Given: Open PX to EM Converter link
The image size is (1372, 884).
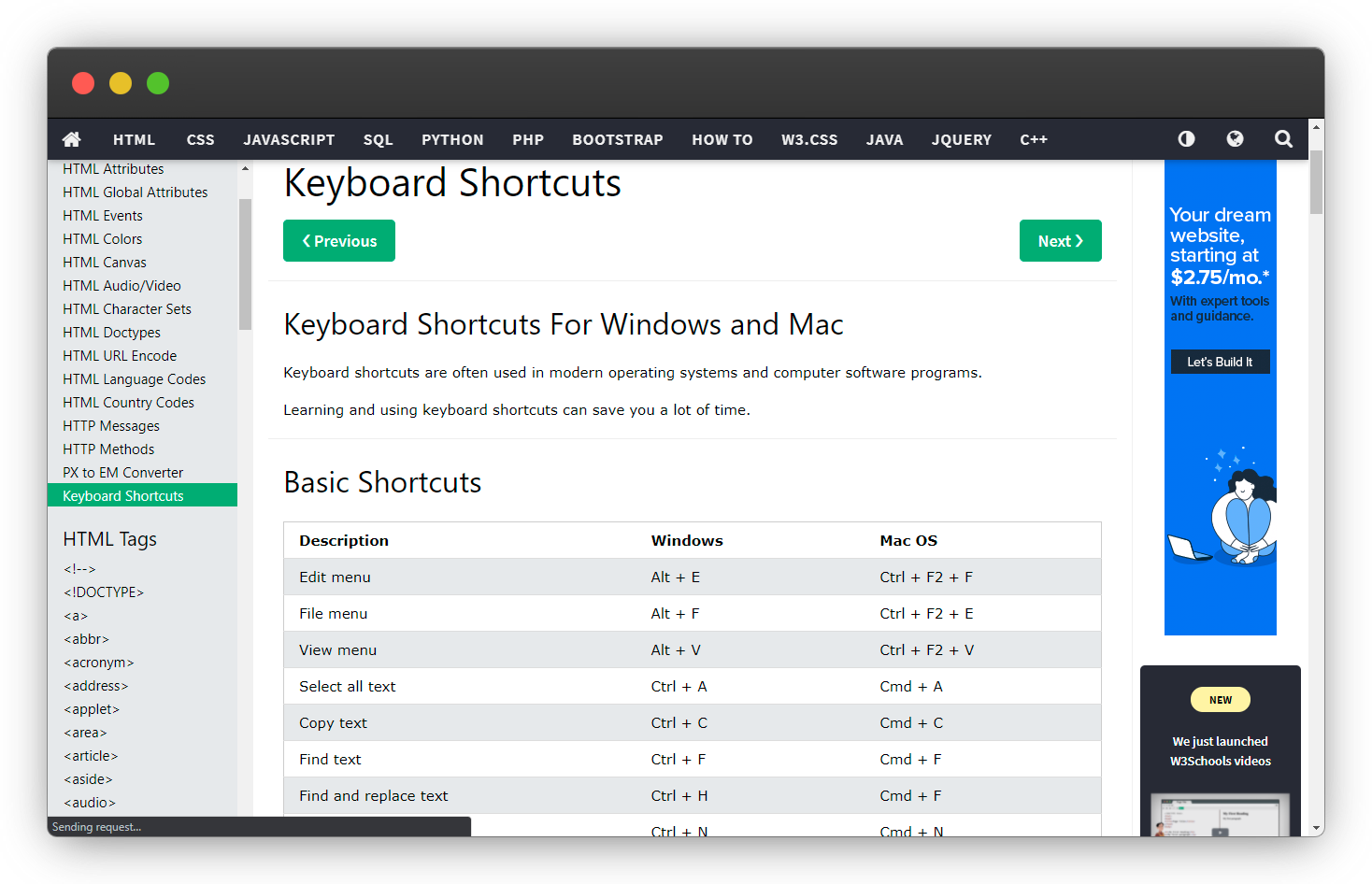Looking at the screenshot, I should (122, 473).
